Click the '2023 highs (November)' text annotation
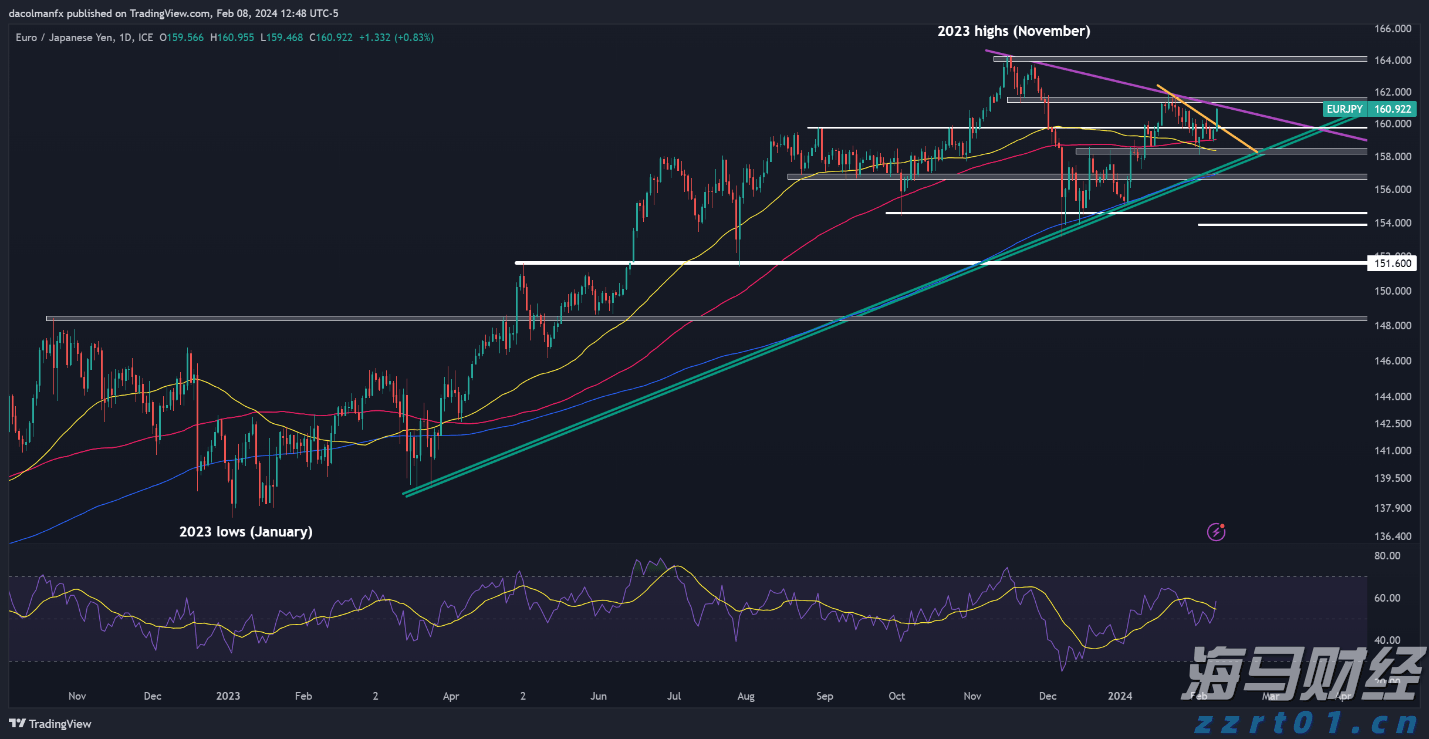This screenshot has height=739, width=1429. point(1013,32)
